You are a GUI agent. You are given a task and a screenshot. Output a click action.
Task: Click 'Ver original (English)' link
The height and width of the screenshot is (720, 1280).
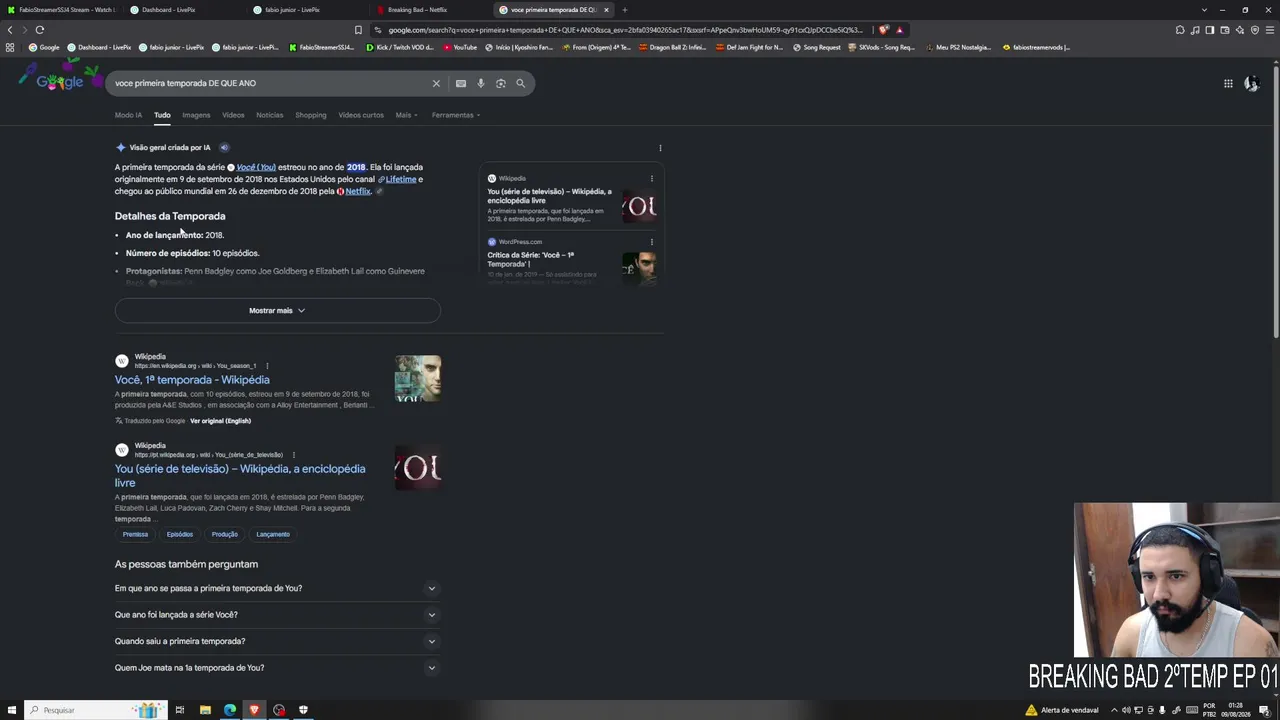click(x=220, y=421)
